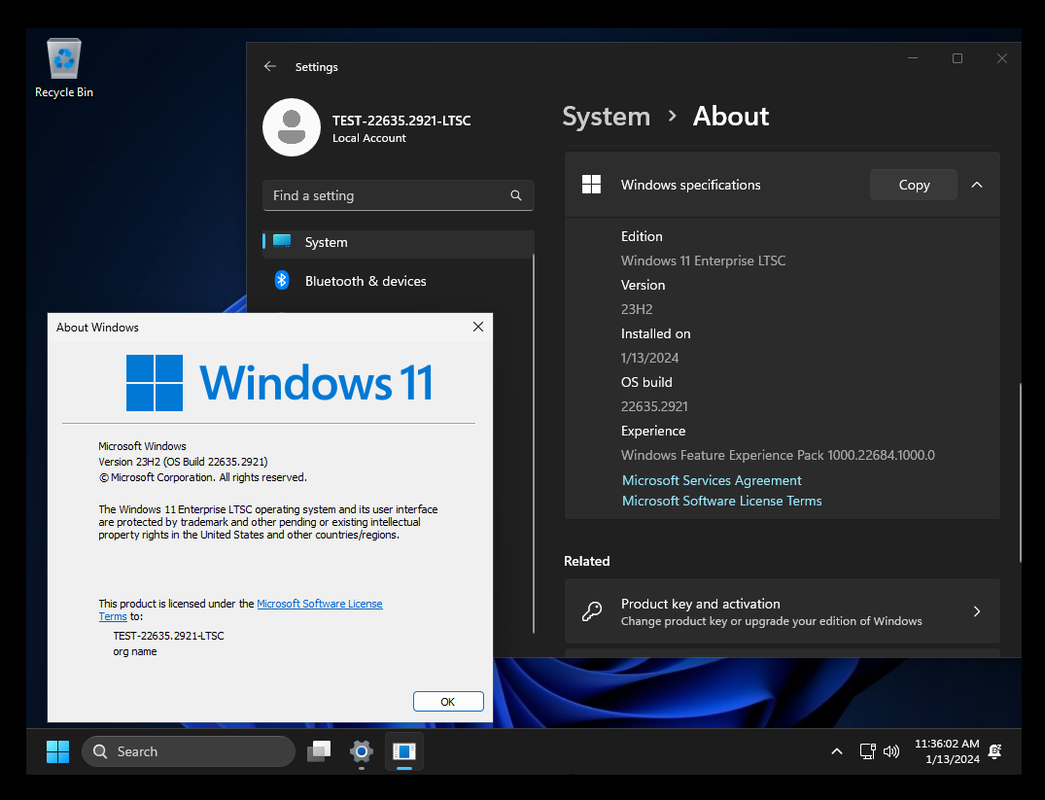The height and width of the screenshot is (800, 1045).
Task: Open the clock showing 11:36:02 AM
Action: tap(946, 751)
